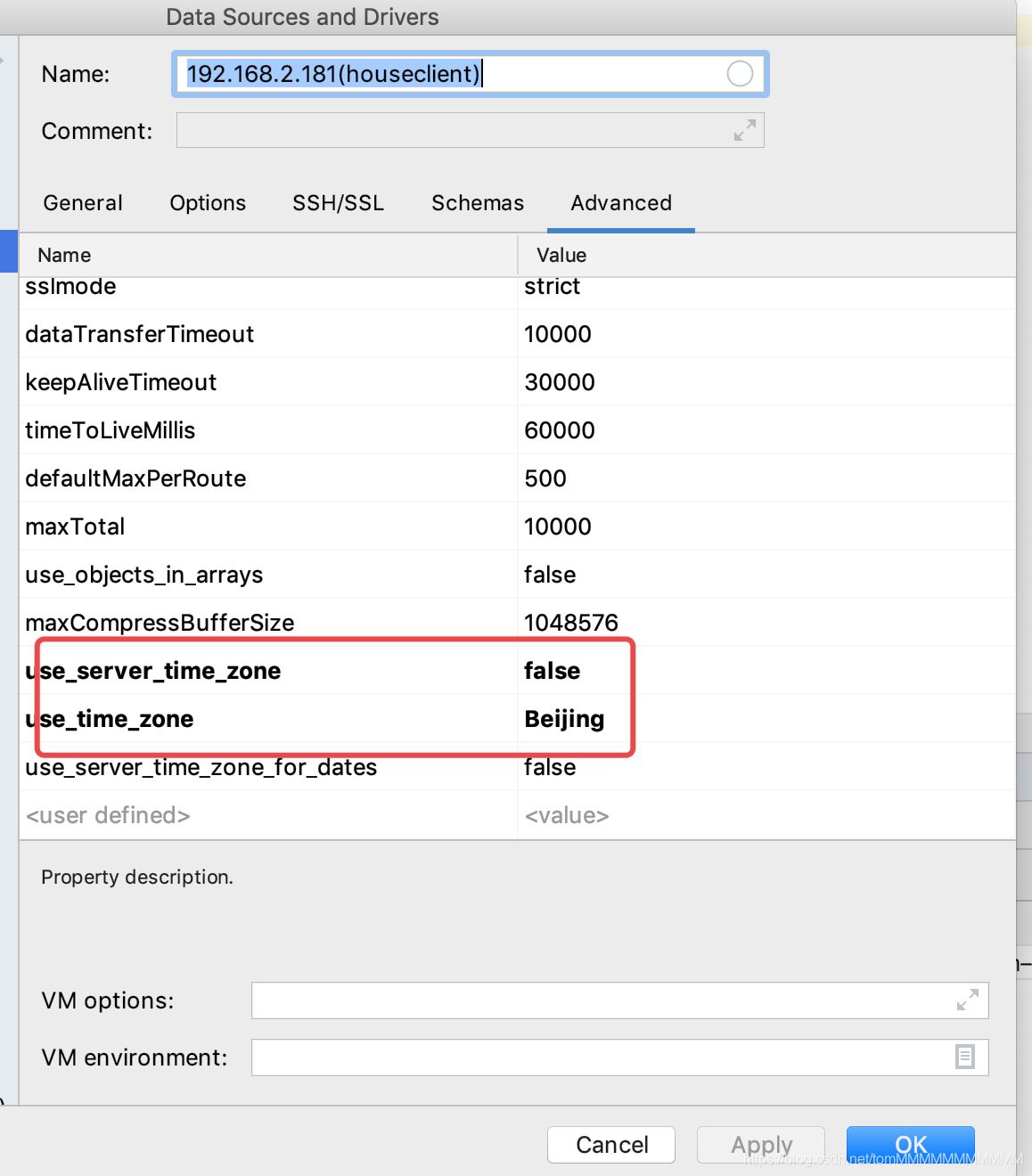The height and width of the screenshot is (1176, 1032).
Task: Confirm with the OK button
Action: tap(910, 1144)
